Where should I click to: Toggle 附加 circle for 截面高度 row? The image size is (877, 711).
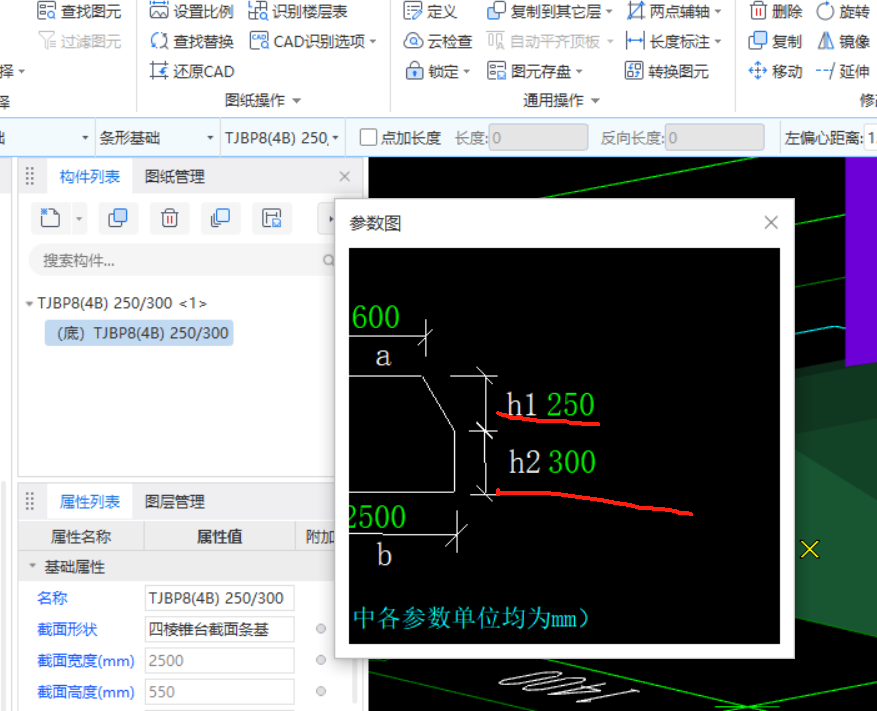point(320,691)
